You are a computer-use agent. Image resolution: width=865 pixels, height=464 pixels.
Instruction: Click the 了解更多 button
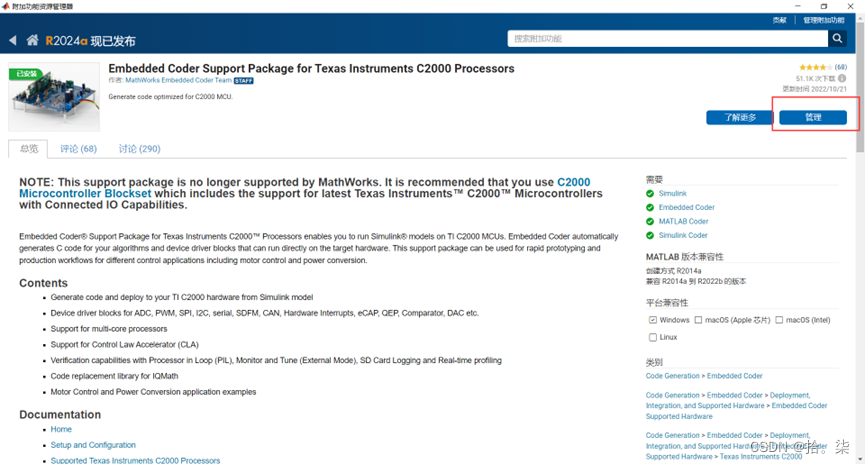pos(740,118)
